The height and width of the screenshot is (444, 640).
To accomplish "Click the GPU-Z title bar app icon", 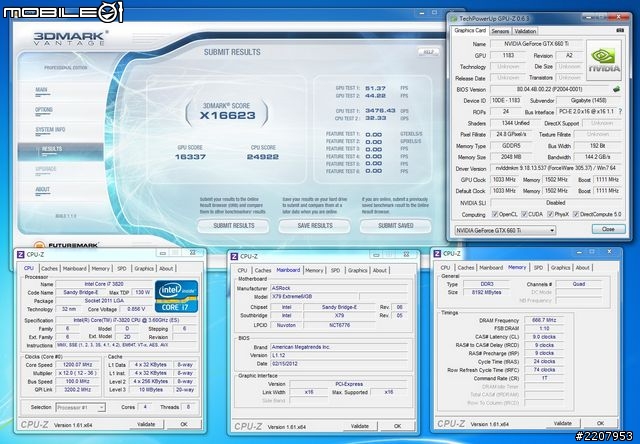I will click(x=453, y=18).
